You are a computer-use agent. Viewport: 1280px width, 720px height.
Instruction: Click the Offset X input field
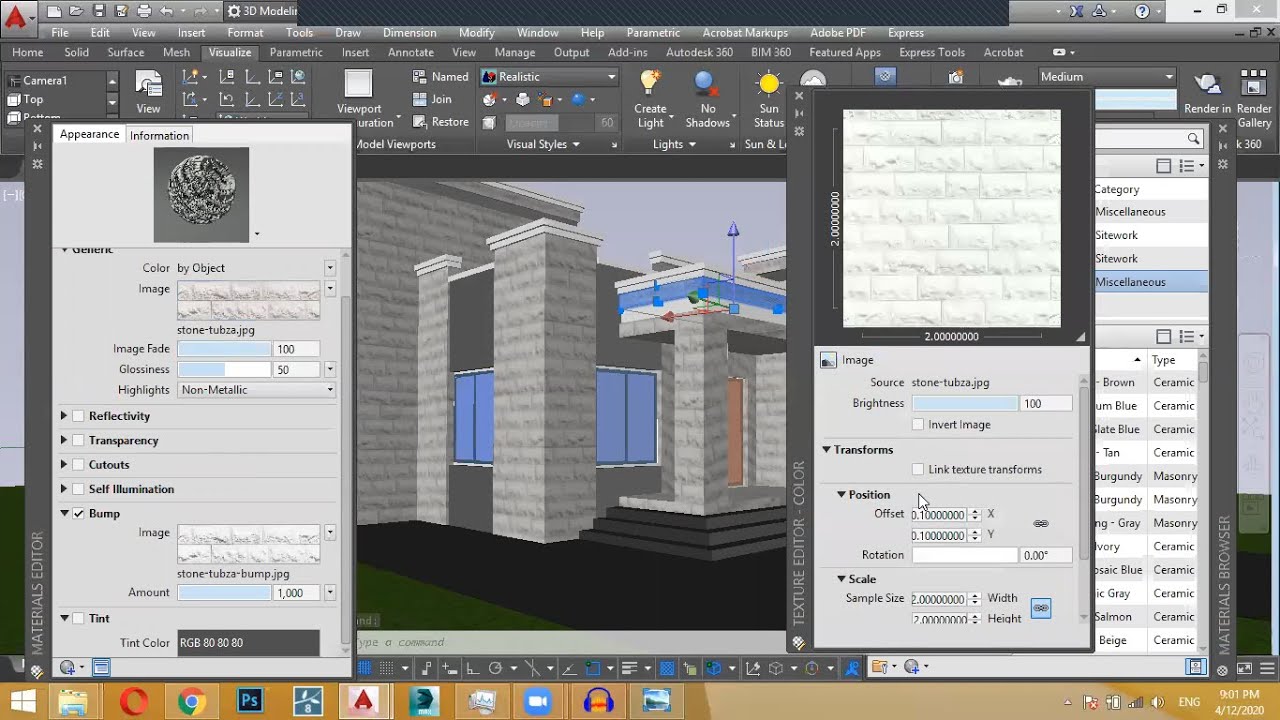938,515
